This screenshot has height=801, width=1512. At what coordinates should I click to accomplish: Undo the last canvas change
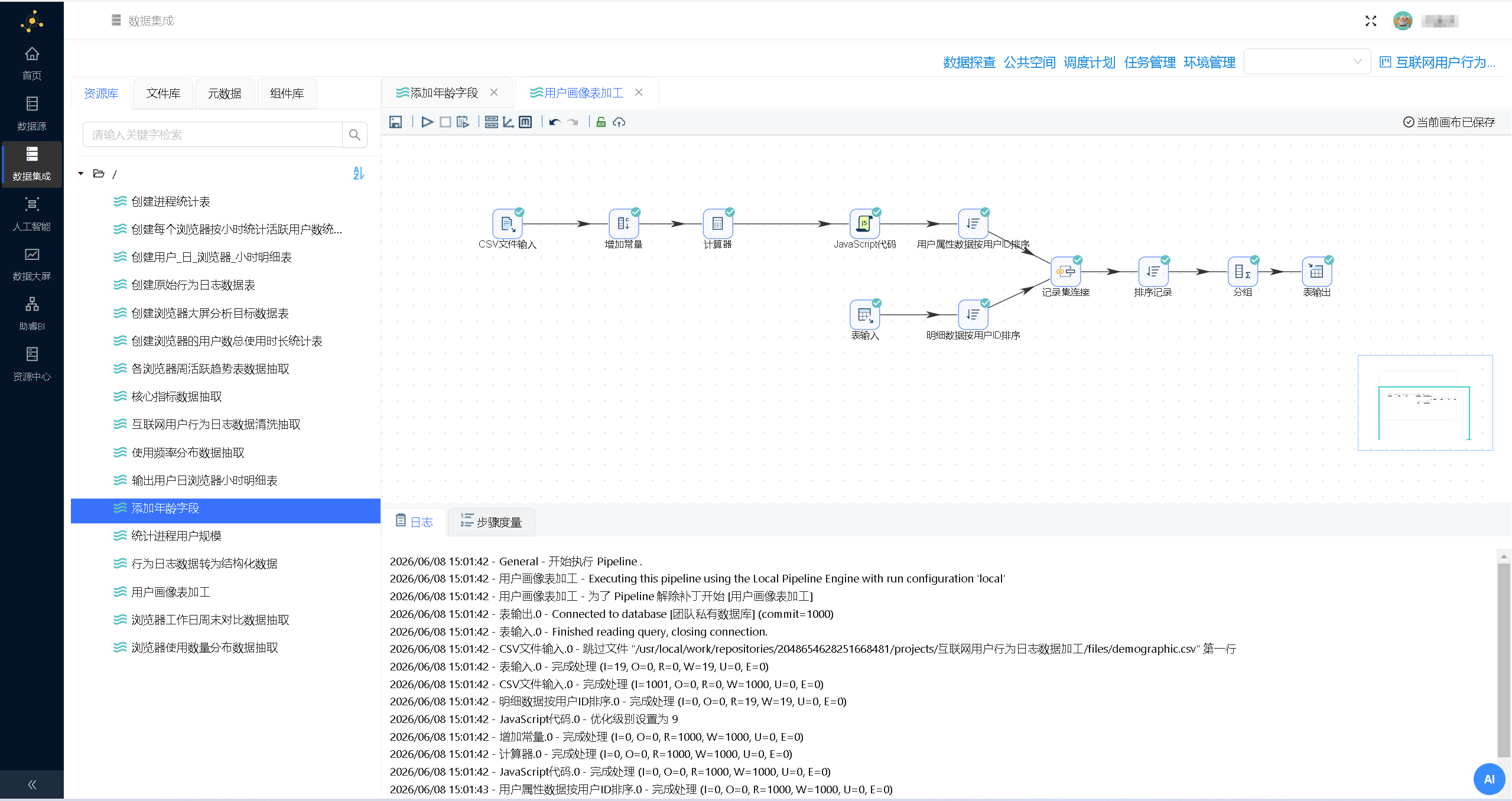[x=554, y=122]
